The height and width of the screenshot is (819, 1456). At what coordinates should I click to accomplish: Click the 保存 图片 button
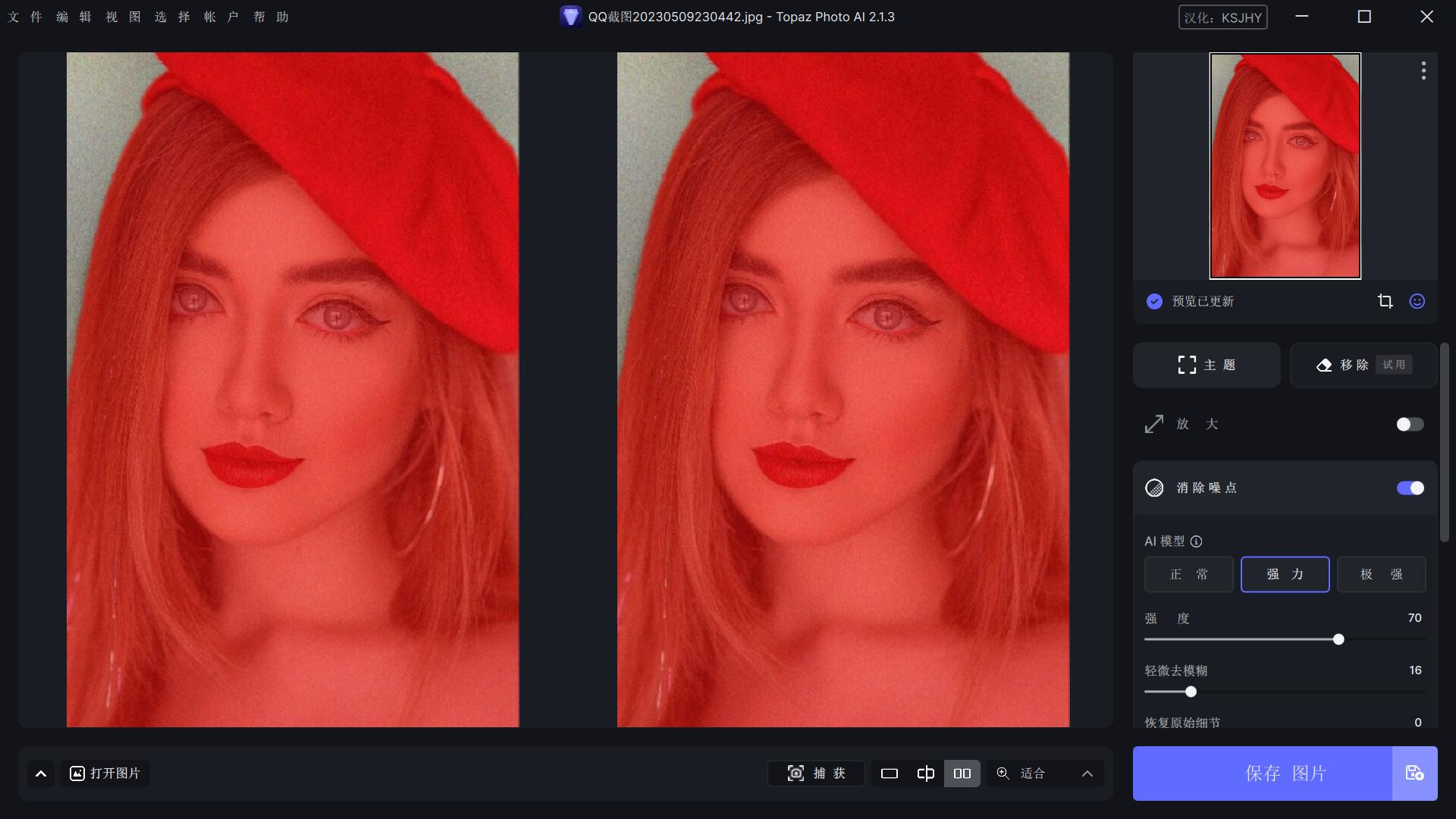click(x=1263, y=773)
